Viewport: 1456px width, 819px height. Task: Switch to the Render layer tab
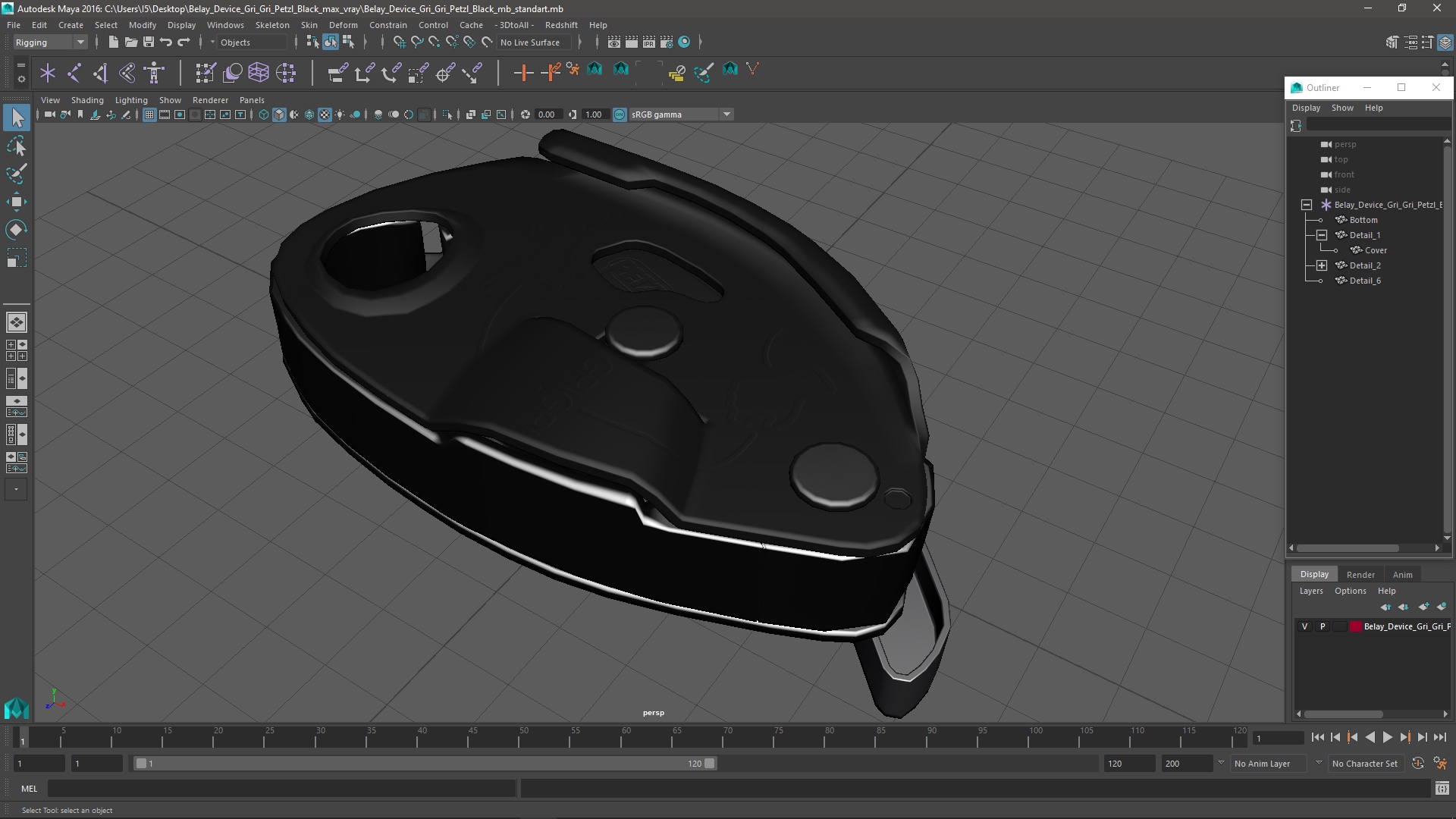(1360, 574)
